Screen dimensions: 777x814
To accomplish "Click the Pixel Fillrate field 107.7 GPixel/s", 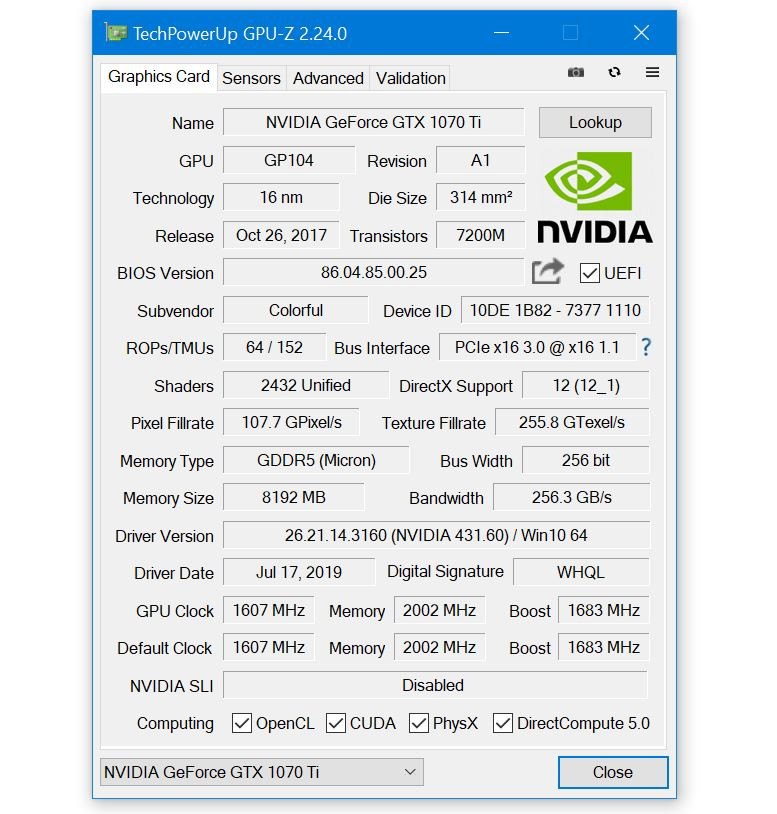I will click(291, 422).
